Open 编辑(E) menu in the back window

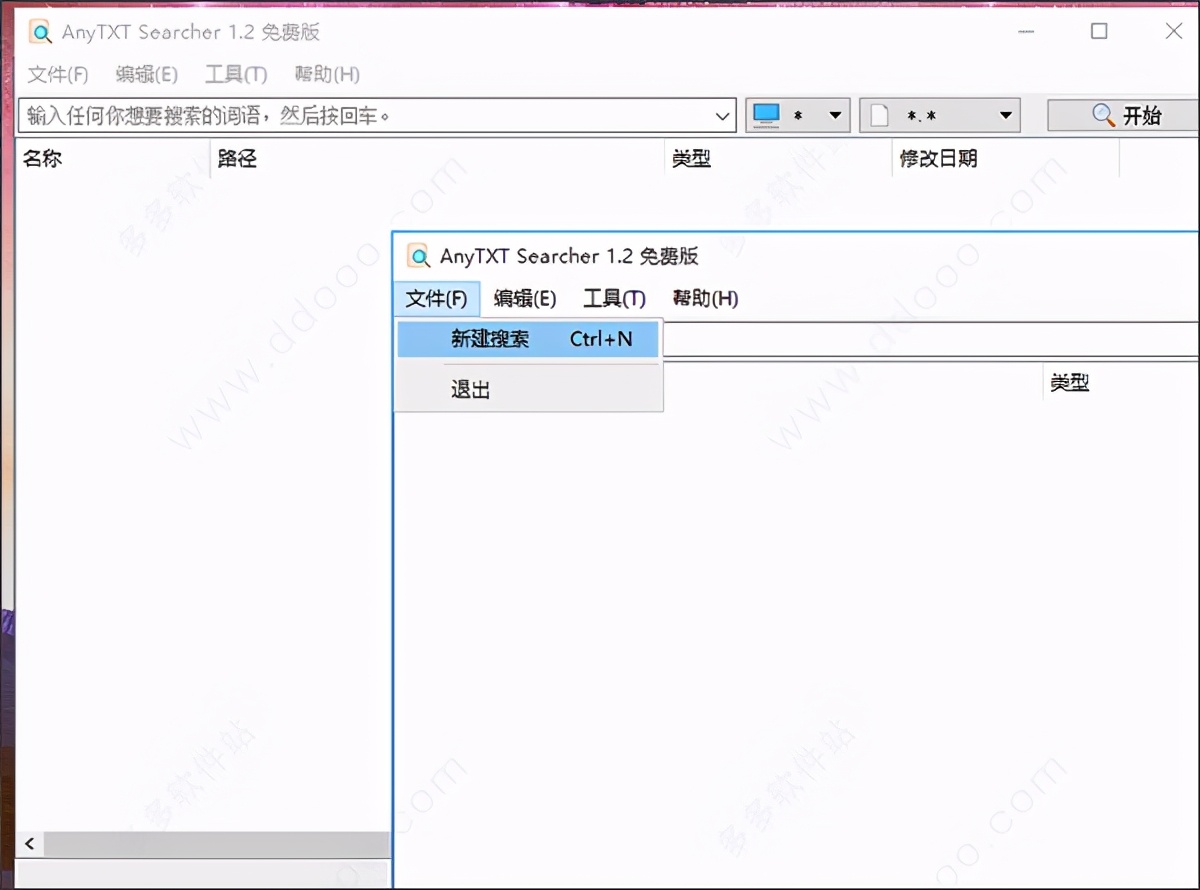click(x=146, y=74)
